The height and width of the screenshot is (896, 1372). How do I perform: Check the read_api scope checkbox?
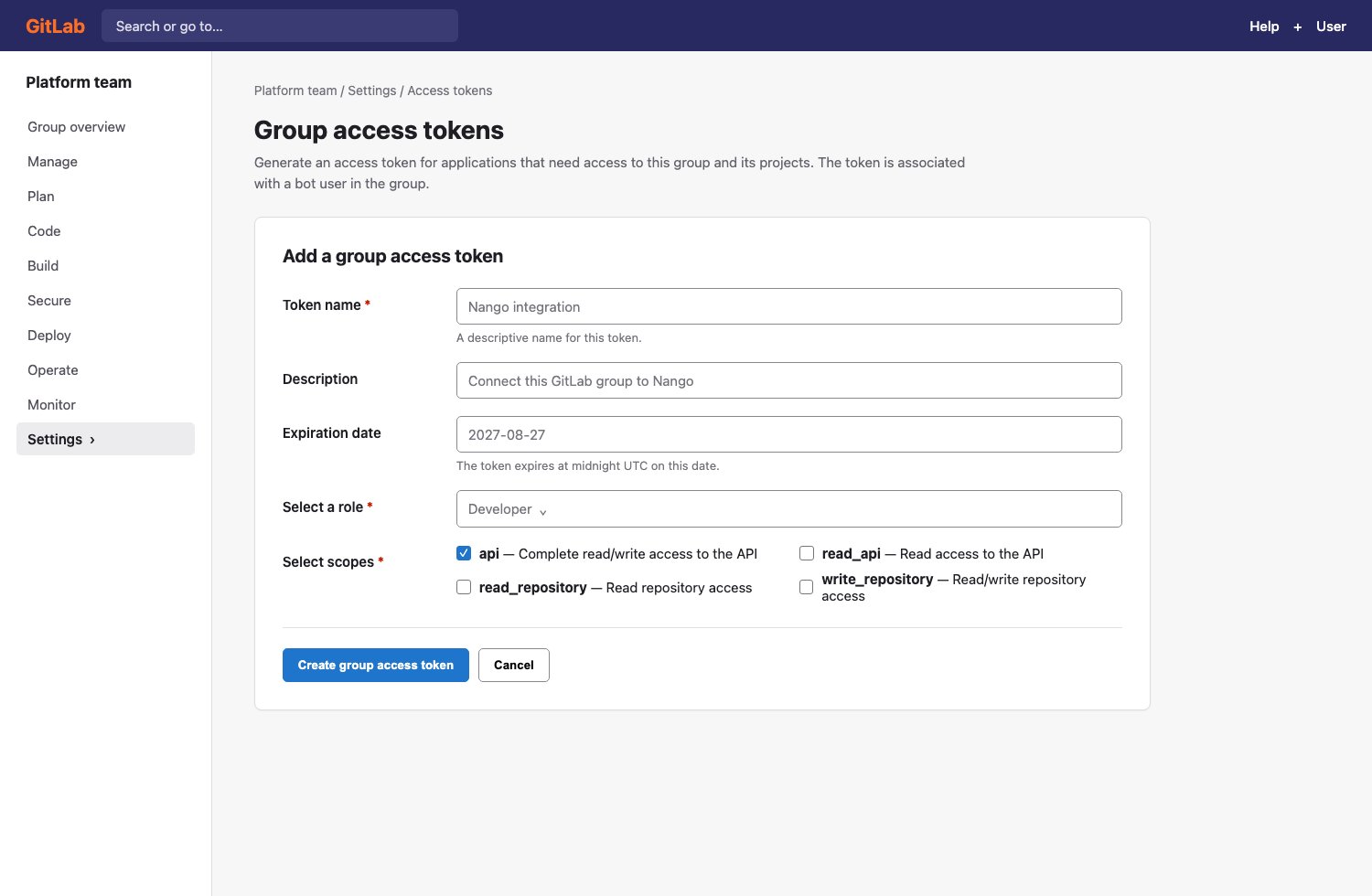click(x=807, y=553)
